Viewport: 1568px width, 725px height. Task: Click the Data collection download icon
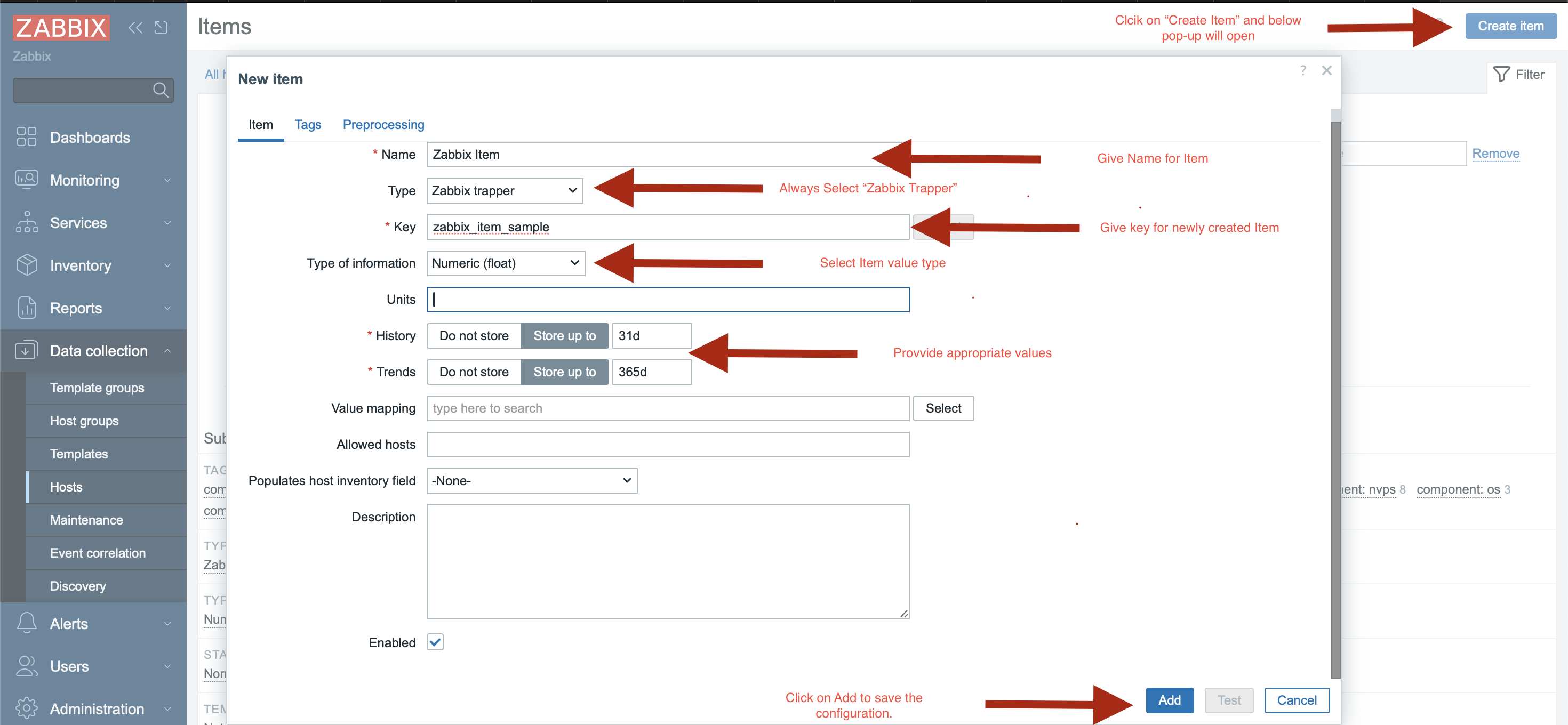pos(26,350)
